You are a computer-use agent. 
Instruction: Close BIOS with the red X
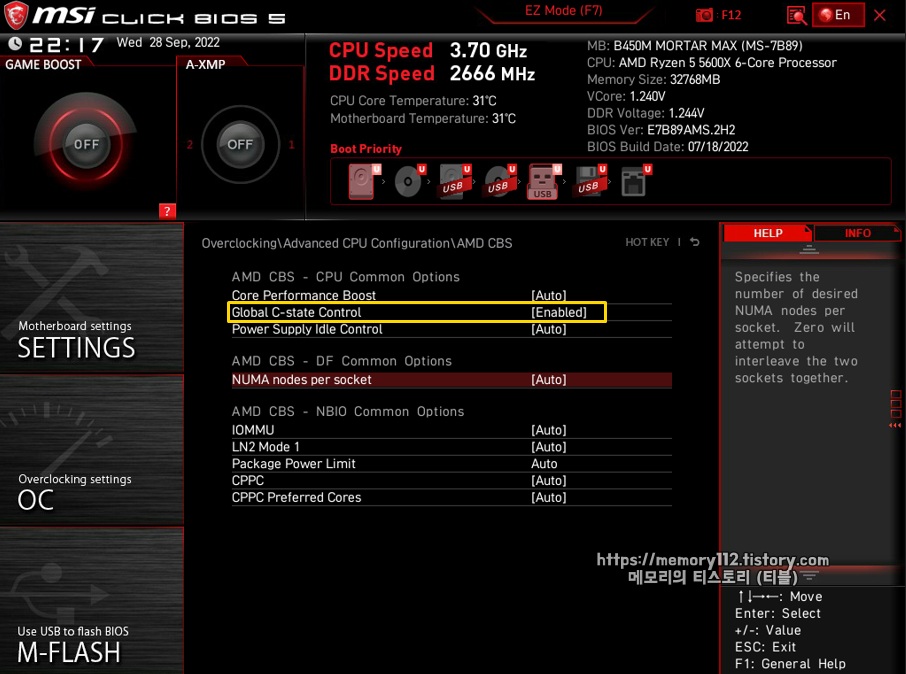879,16
